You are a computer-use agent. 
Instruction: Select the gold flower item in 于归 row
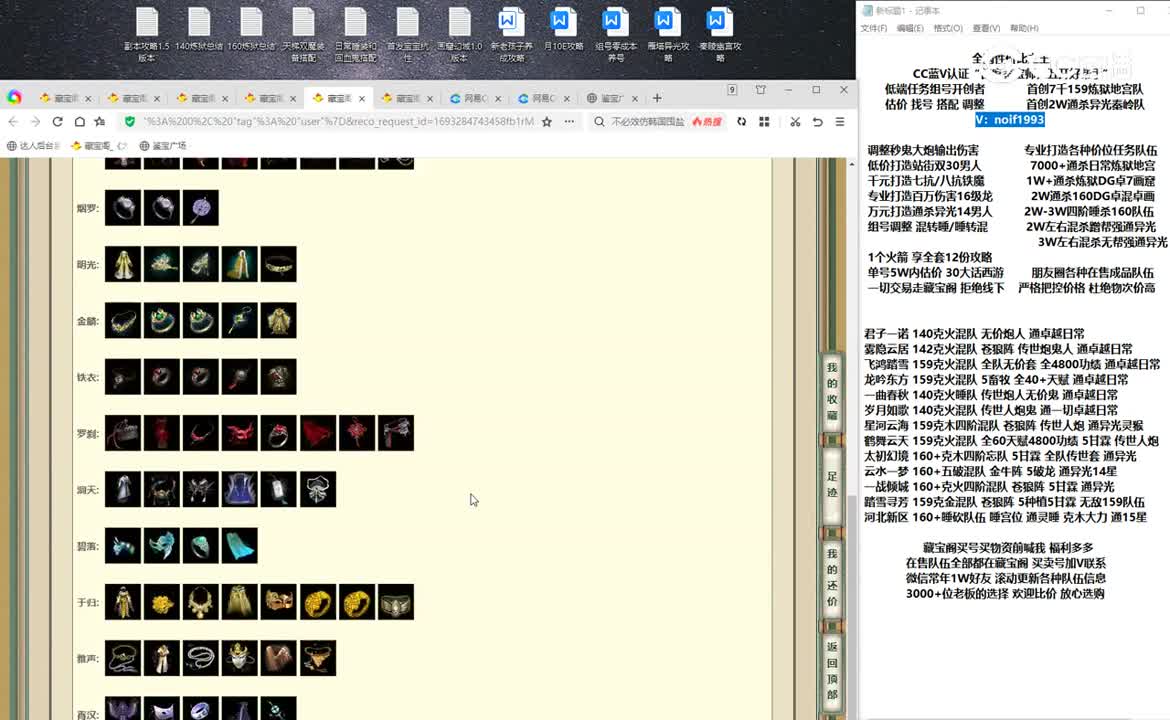click(162, 602)
